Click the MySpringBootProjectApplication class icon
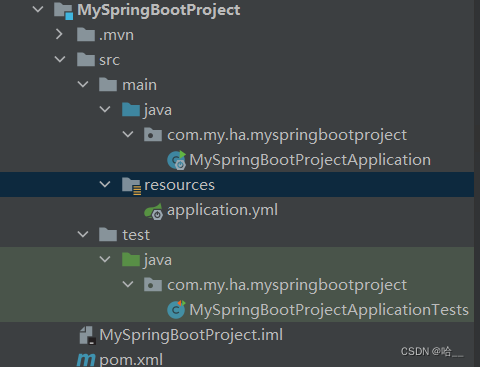 (177, 160)
